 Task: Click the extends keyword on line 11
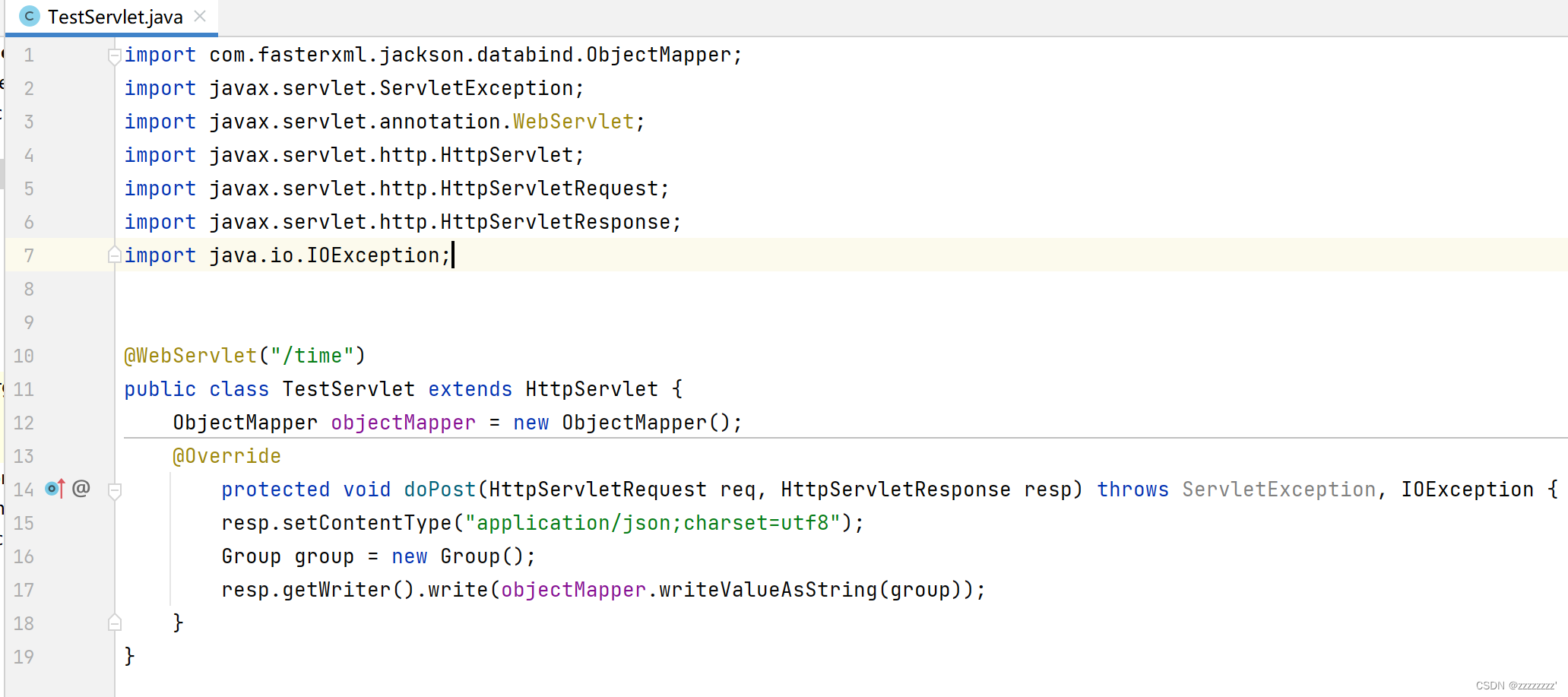(470, 389)
